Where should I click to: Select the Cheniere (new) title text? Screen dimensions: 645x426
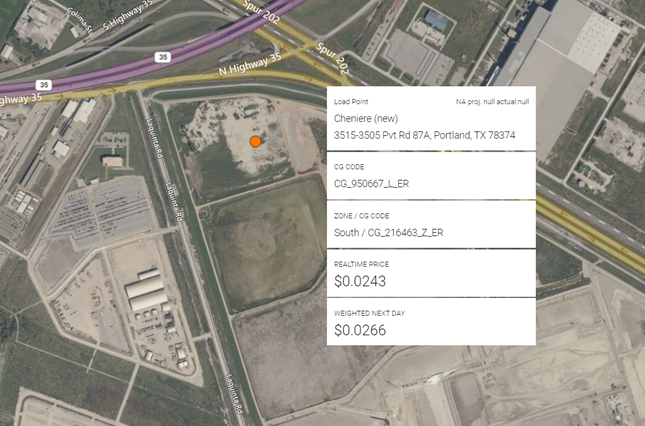click(365, 119)
